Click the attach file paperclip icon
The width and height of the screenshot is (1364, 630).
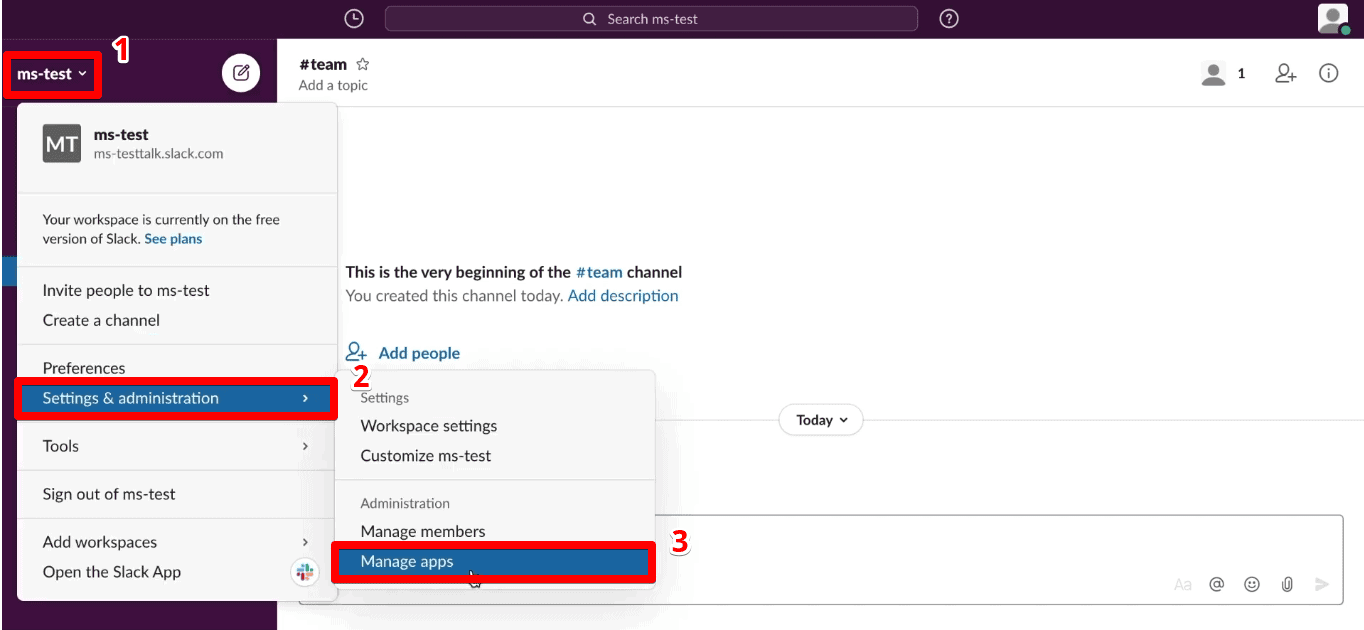tap(1287, 584)
